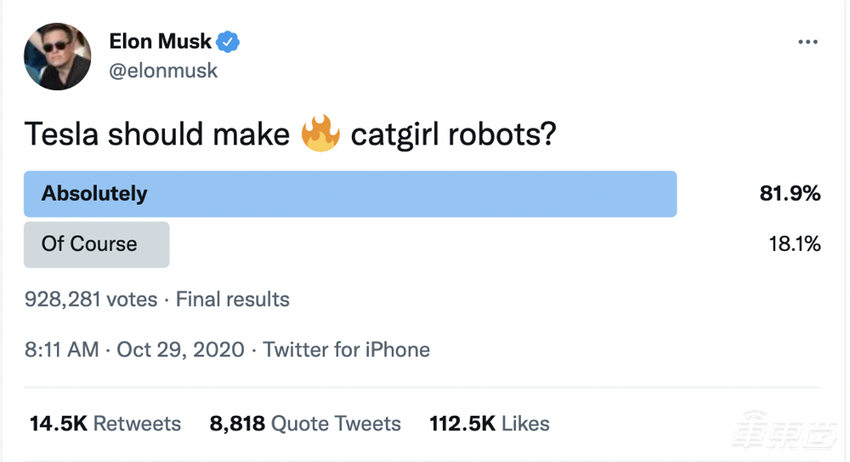The width and height of the screenshot is (850, 462).
Task: Click the Elon Musk display name
Action: tap(160, 42)
